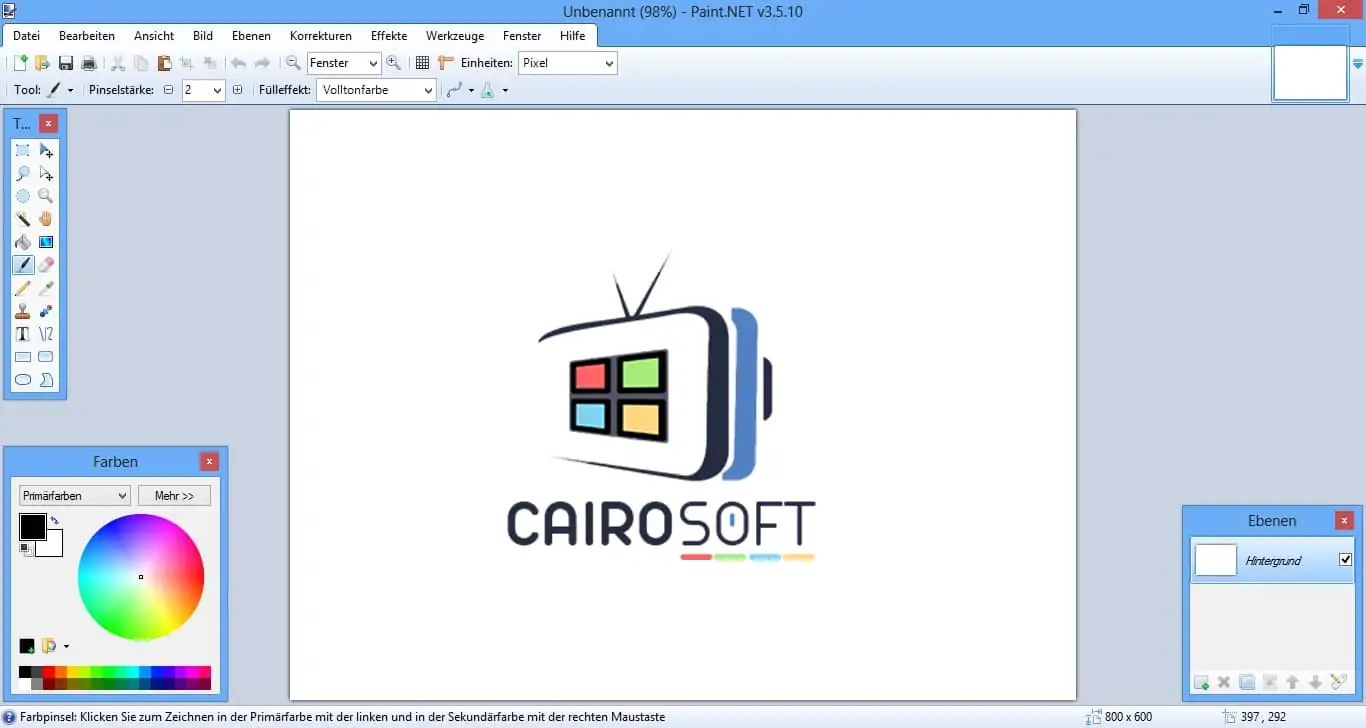Toggle the pixel grid icon
Viewport: 1366px width, 728px height.
coord(422,63)
